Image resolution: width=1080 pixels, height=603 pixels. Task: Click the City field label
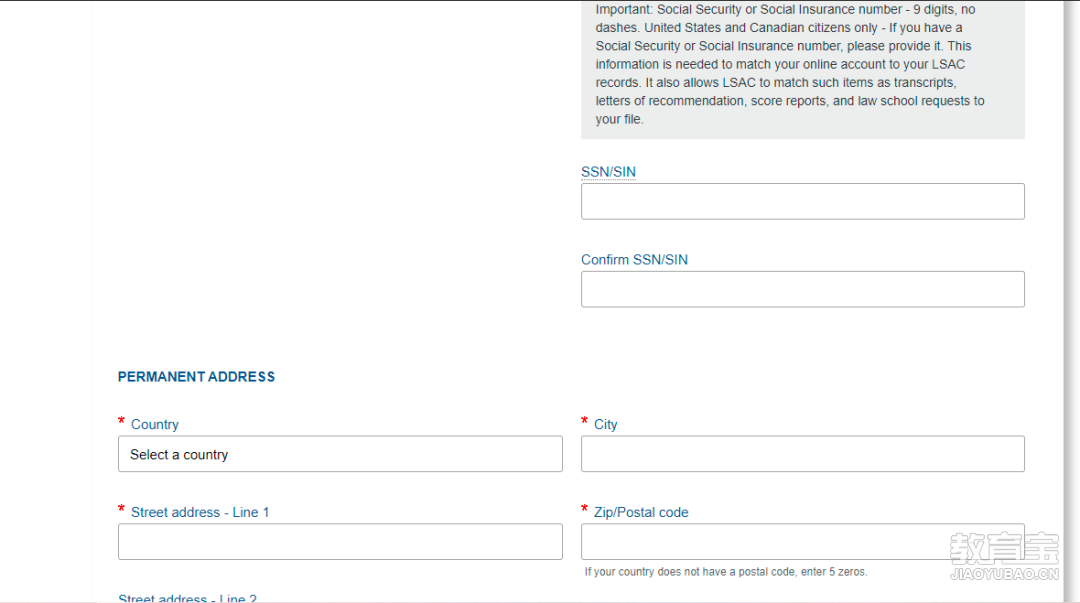tap(605, 425)
